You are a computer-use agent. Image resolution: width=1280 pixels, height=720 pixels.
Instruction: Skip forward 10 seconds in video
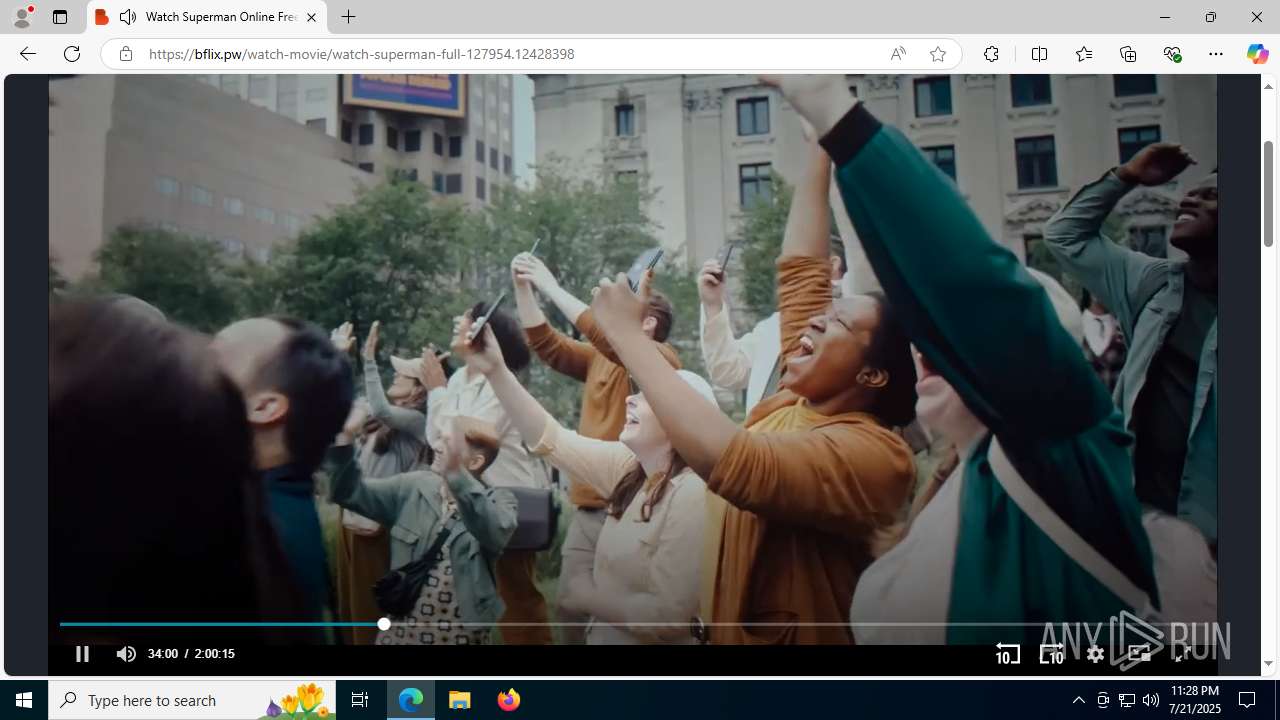[x=1052, y=654]
